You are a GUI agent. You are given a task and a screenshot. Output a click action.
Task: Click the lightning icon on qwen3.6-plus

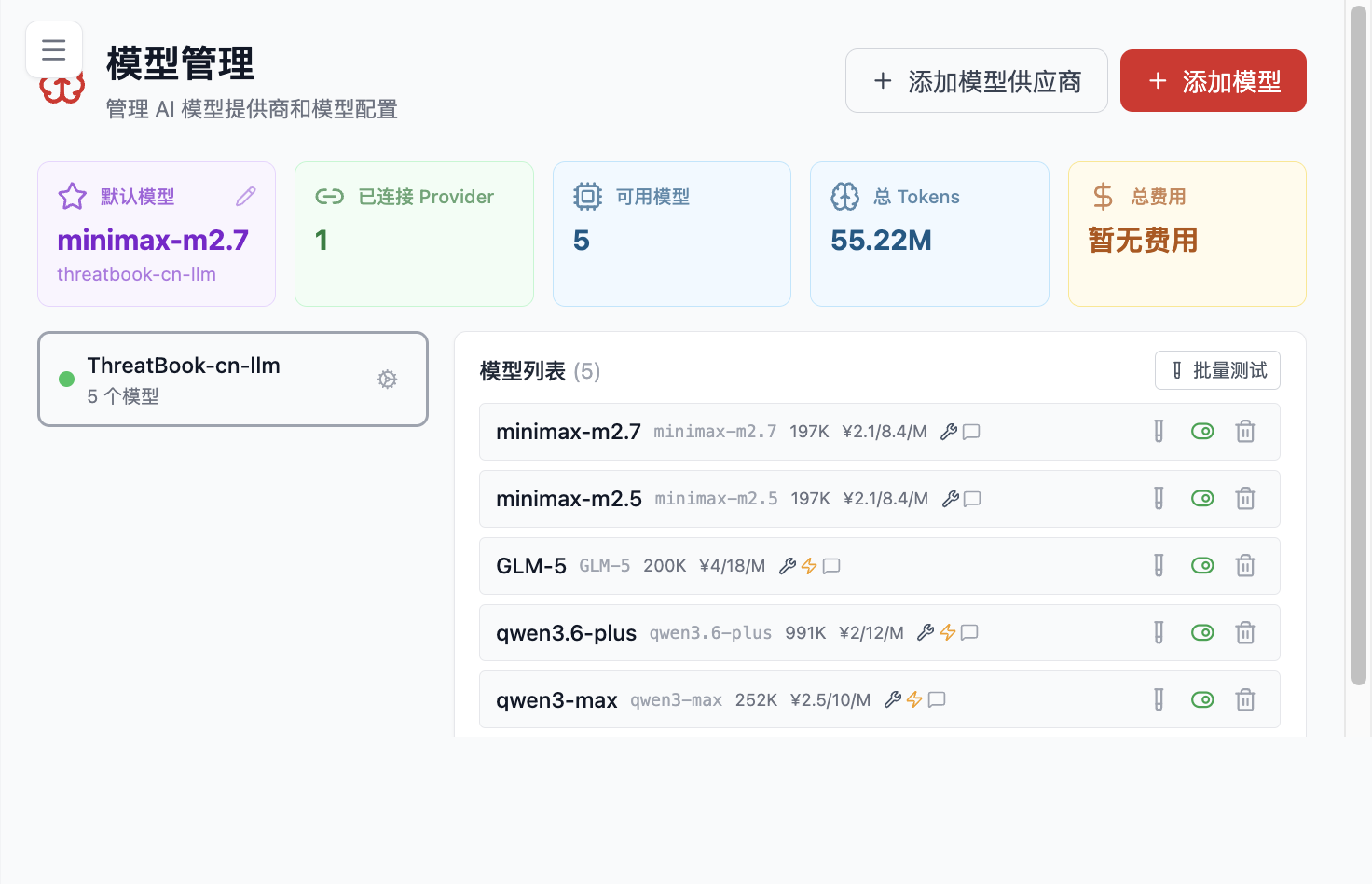coord(947,632)
